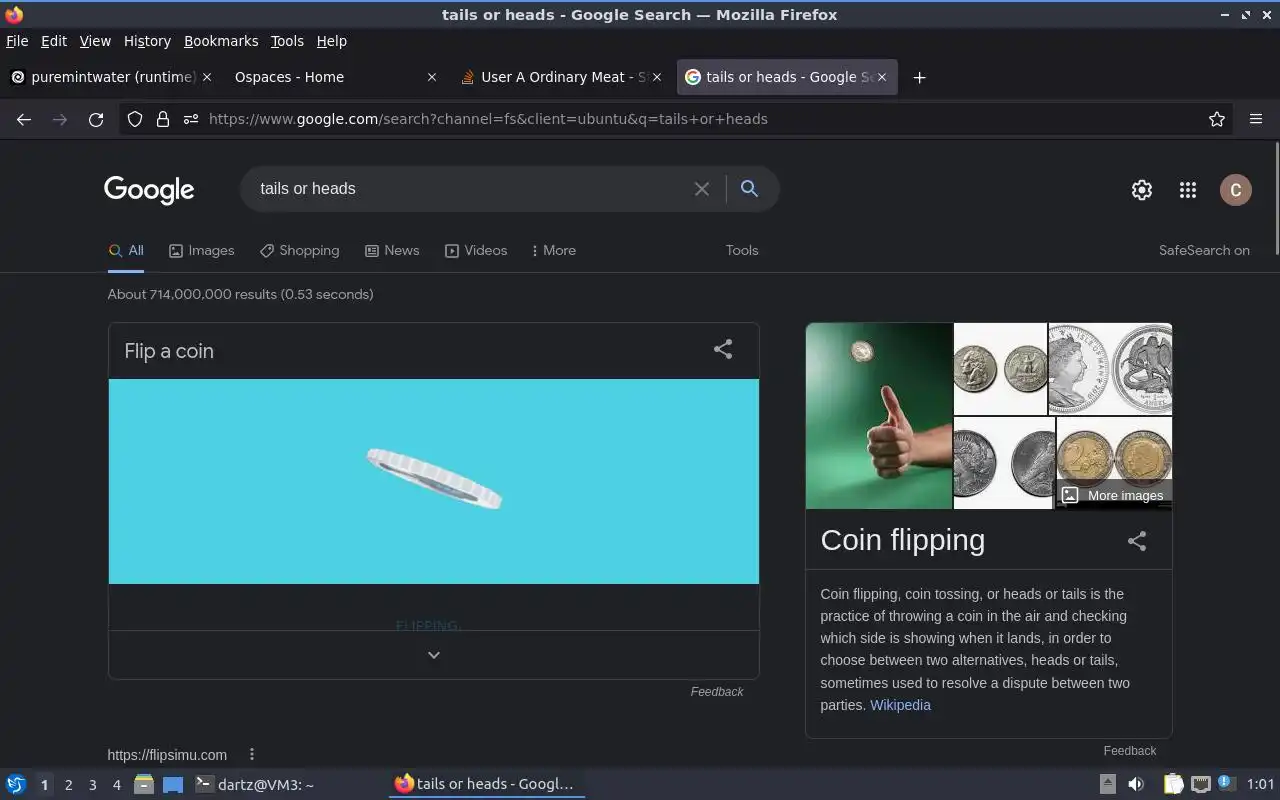The image size is (1280, 800).
Task: Submit the search with the magnifier icon
Action: [749, 189]
